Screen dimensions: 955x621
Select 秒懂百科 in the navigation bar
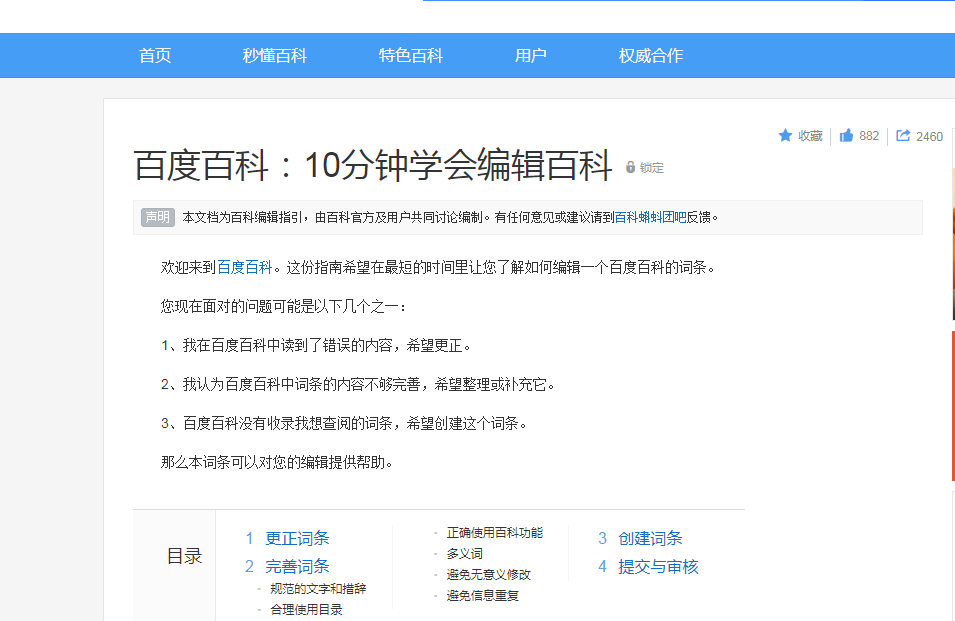pos(277,55)
